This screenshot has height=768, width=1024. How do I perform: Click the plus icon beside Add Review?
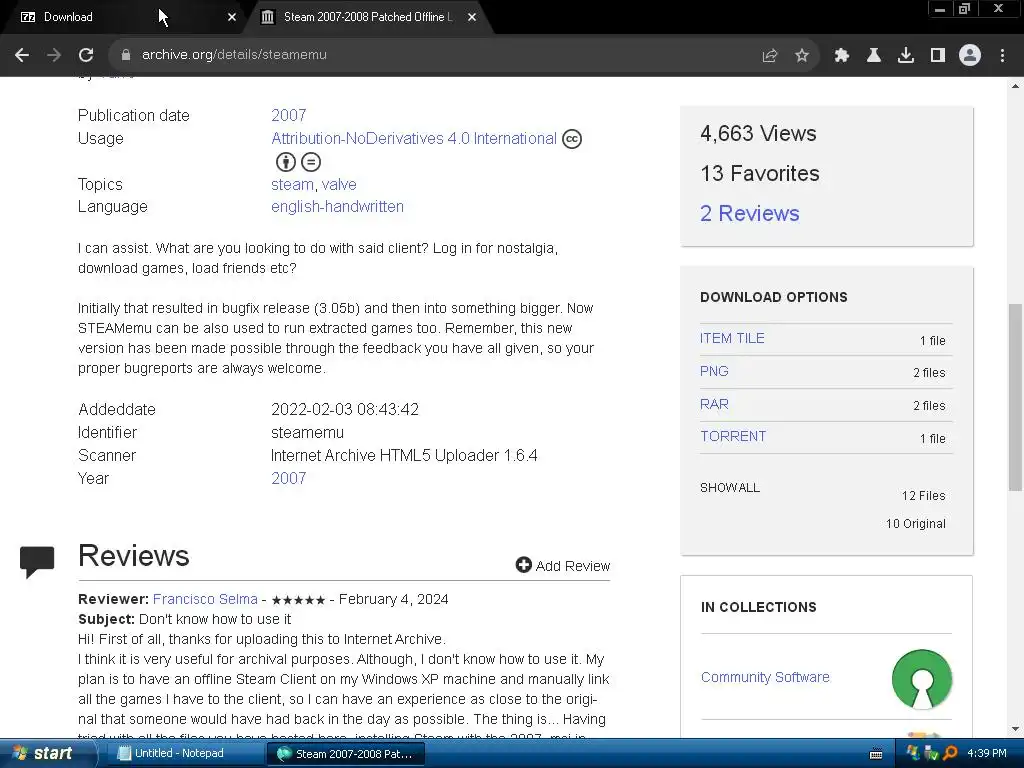click(523, 565)
